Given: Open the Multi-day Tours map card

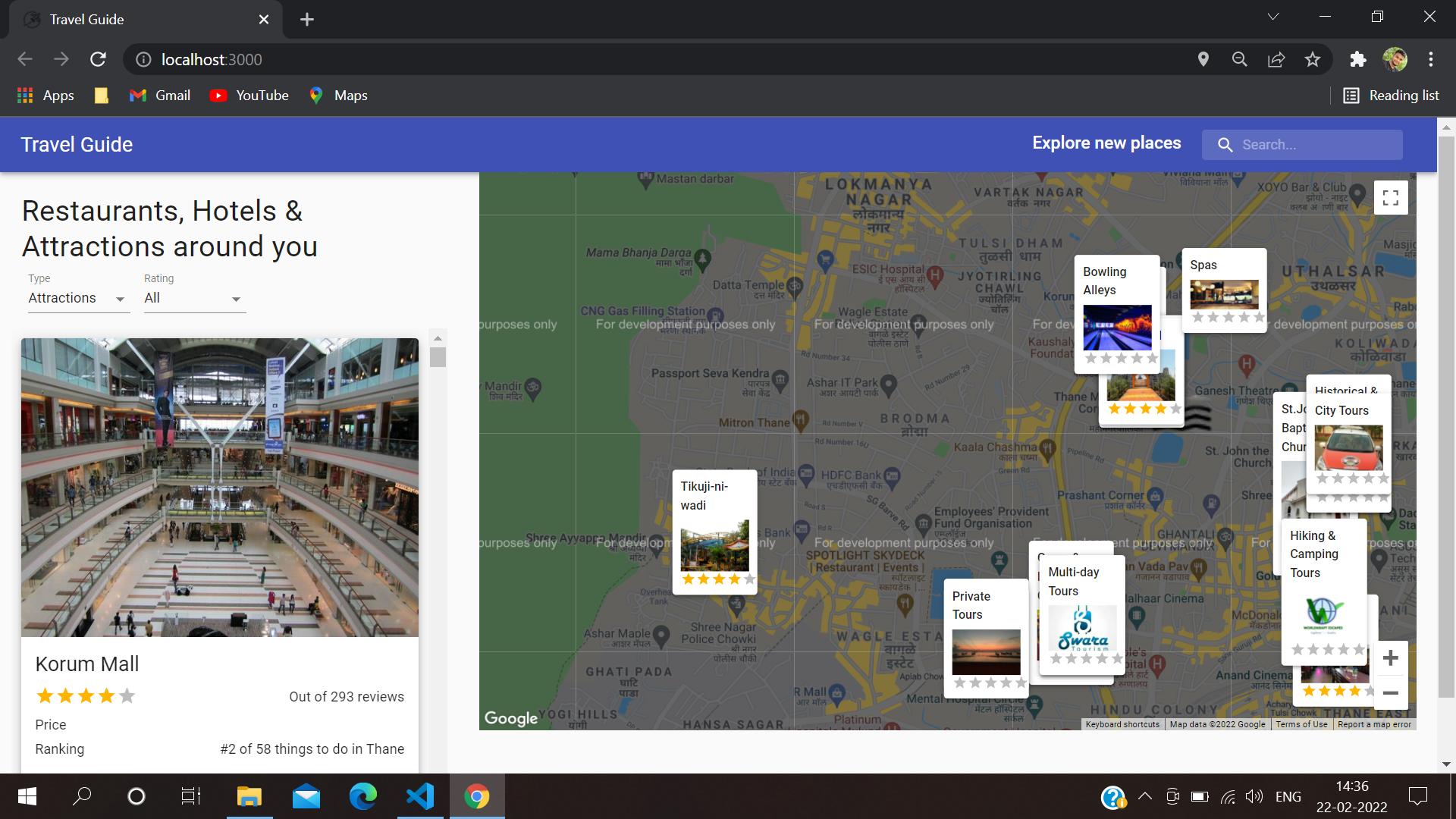Looking at the screenshot, I should click(1082, 615).
